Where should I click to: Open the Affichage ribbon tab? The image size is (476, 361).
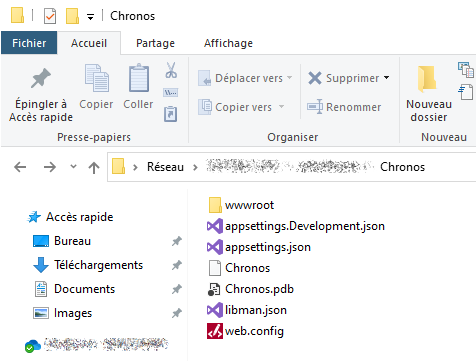tap(228, 43)
